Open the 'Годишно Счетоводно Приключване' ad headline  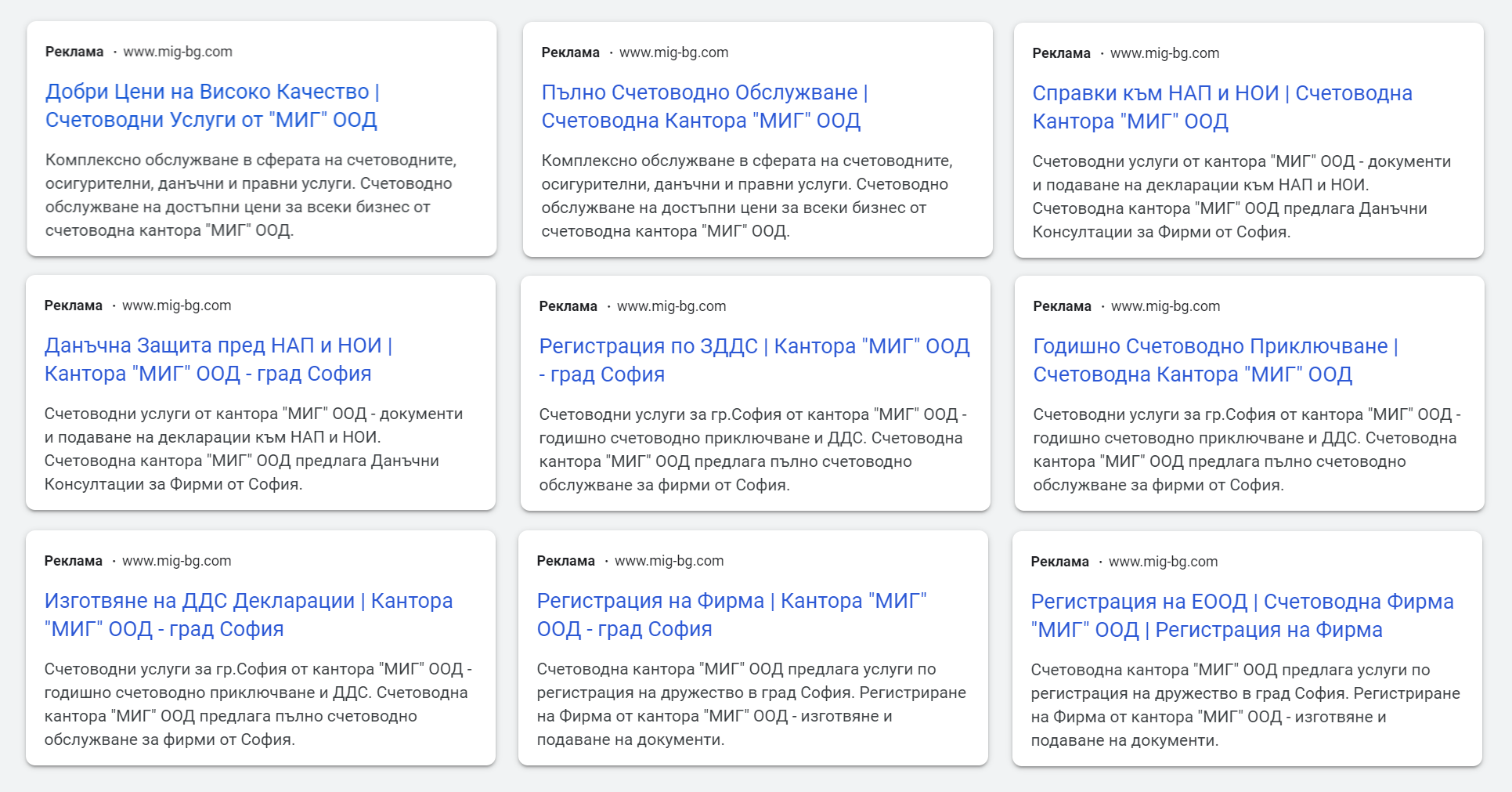(1215, 360)
